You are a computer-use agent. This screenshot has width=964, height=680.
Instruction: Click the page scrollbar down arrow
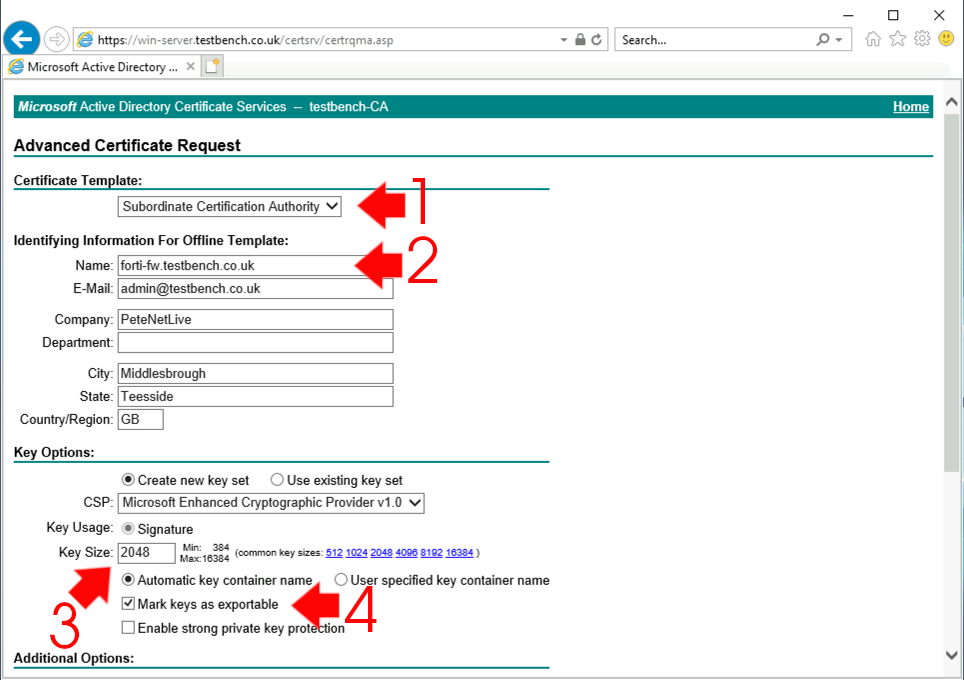click(x=952, y=655)
